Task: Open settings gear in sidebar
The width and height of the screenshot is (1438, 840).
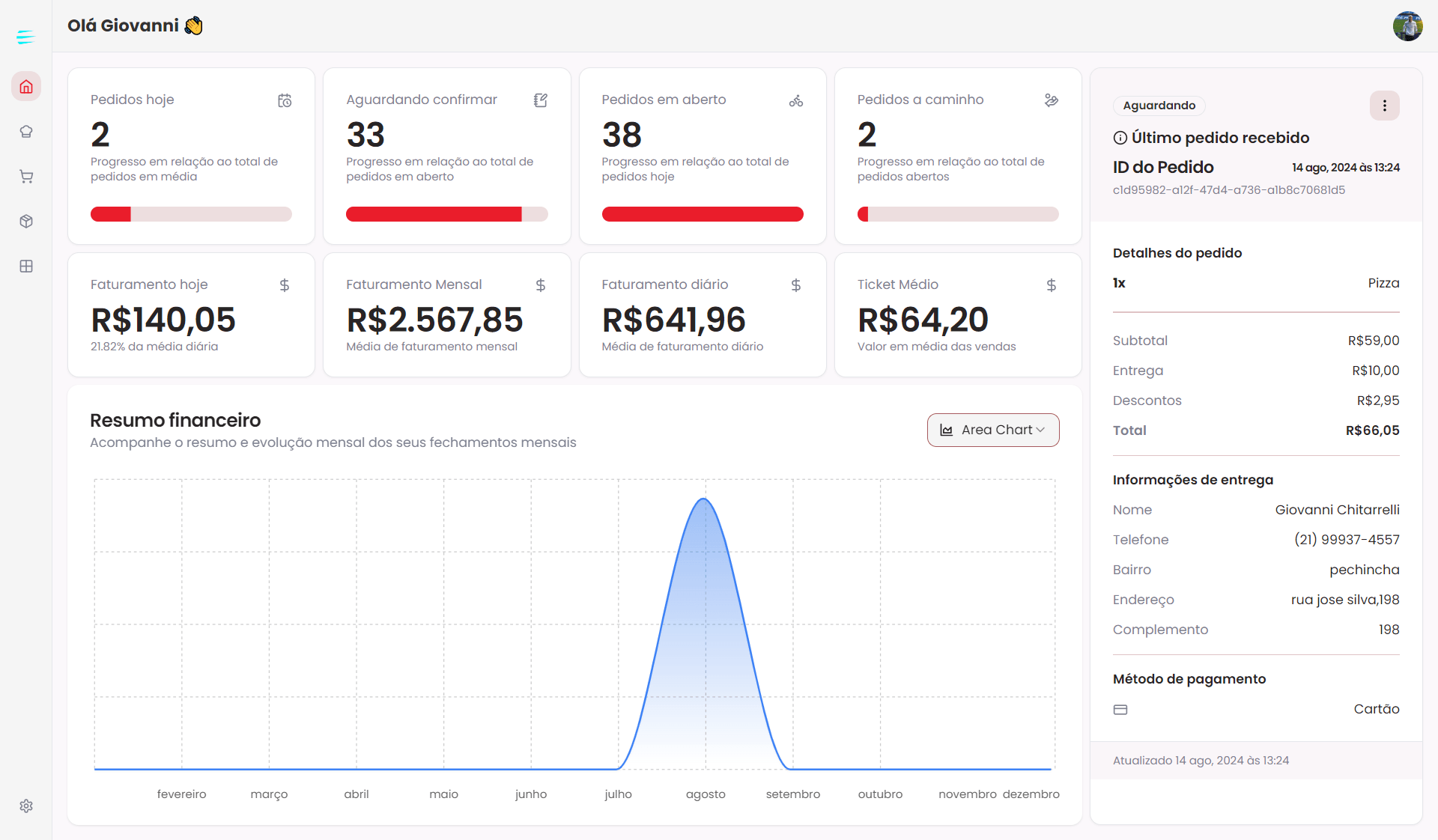Action: click(x=26, y=806)
